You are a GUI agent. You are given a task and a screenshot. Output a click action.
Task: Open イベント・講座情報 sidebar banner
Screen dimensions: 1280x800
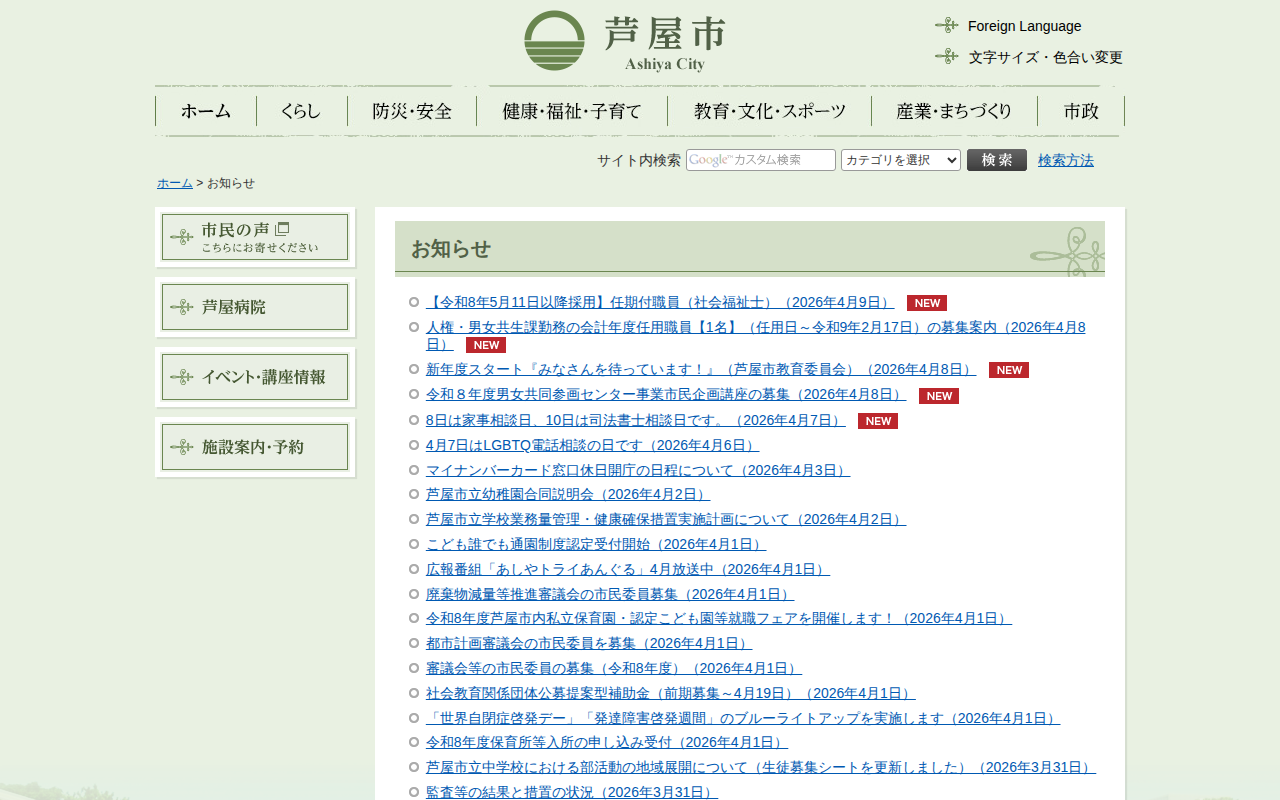pyautogui.click(x=255, y=377)
